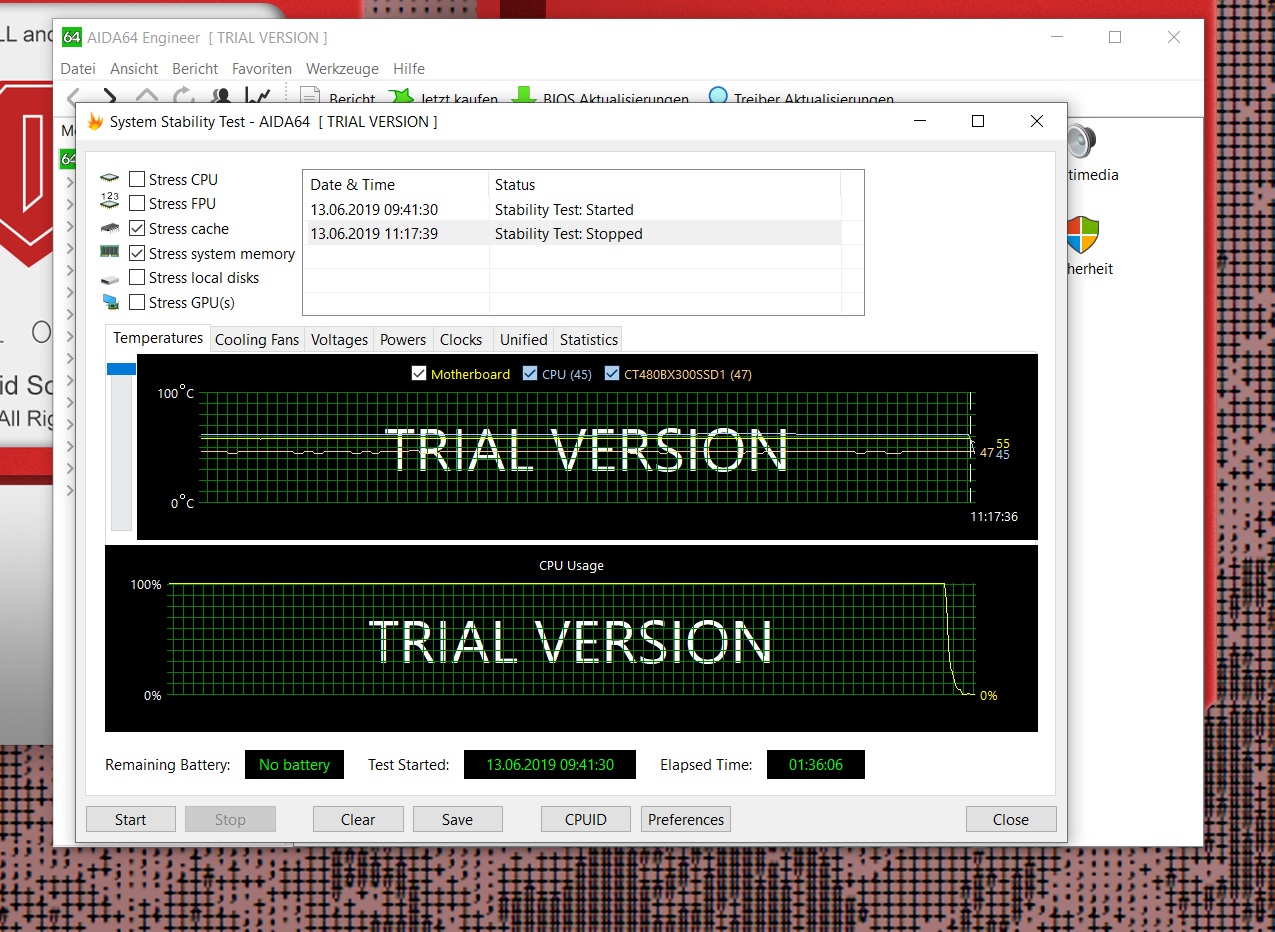Click the Date & Time column header
This screenshot has width=1275, height=932.
tap(396, 184)
